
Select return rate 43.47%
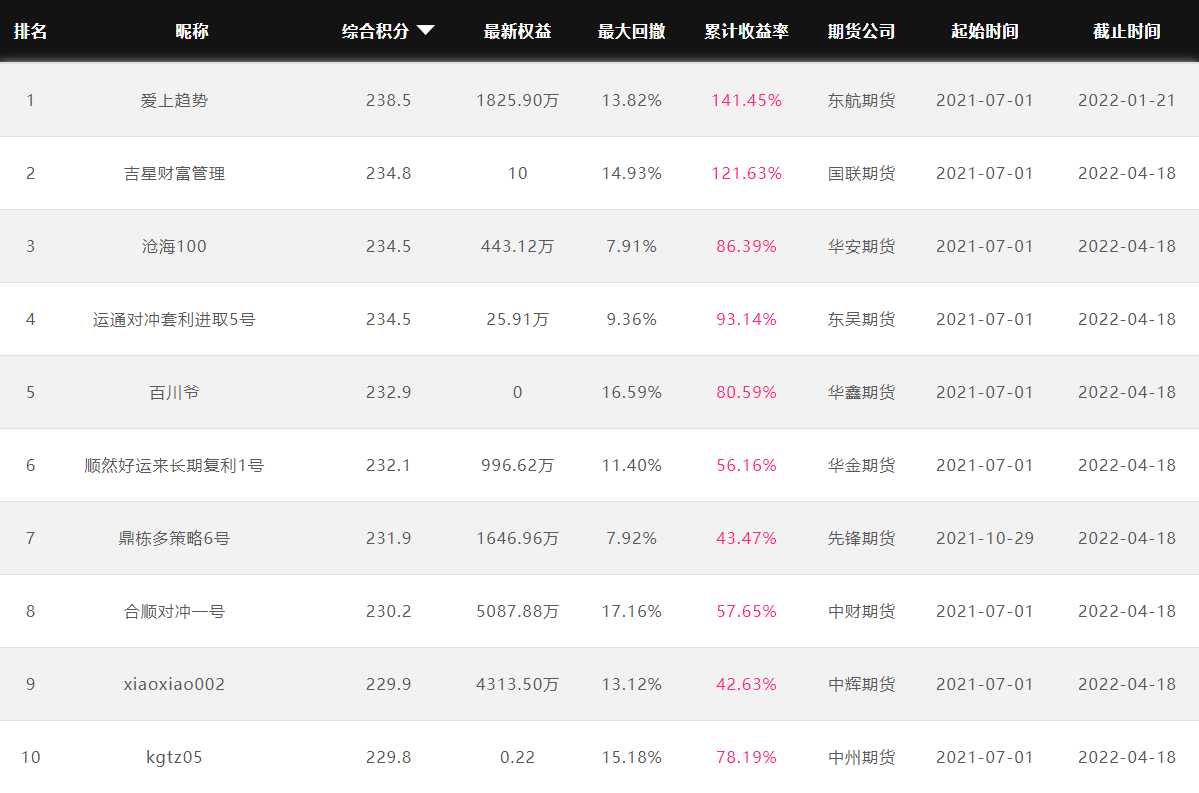746,538
